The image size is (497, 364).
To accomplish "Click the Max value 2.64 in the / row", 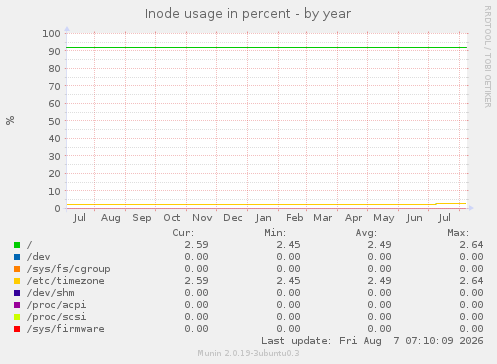I will (x=471, y=245).
